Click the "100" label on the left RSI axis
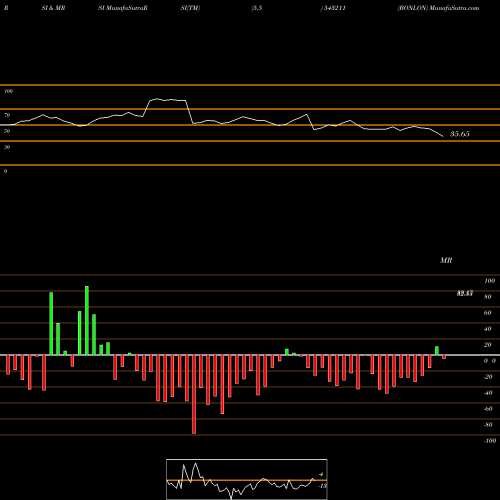Image resolution: width=500 pixels, height=500 pixels. coord(8,91)
